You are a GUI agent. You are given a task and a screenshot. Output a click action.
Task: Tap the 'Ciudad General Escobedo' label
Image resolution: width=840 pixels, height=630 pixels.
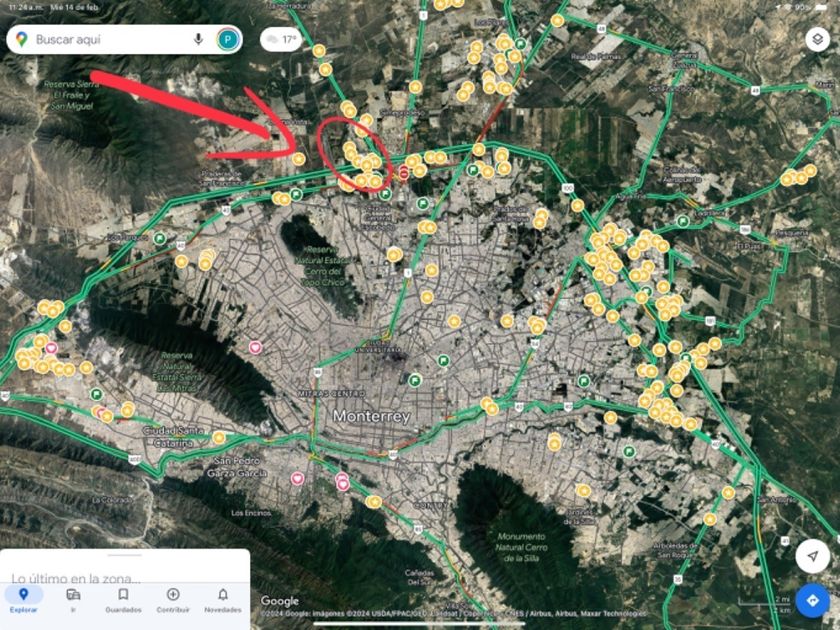[x=379, y=218]
